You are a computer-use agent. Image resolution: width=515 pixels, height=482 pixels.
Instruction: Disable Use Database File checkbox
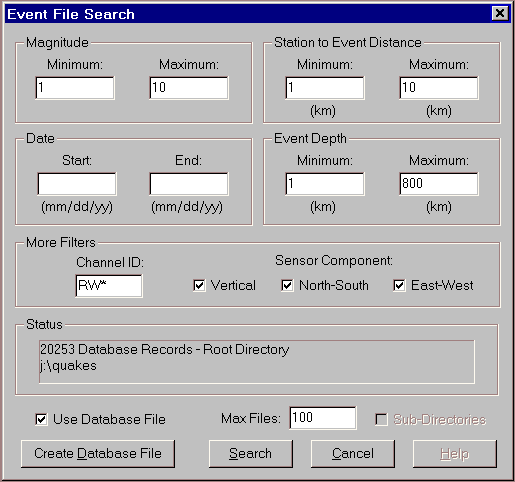tap(41, 419)
